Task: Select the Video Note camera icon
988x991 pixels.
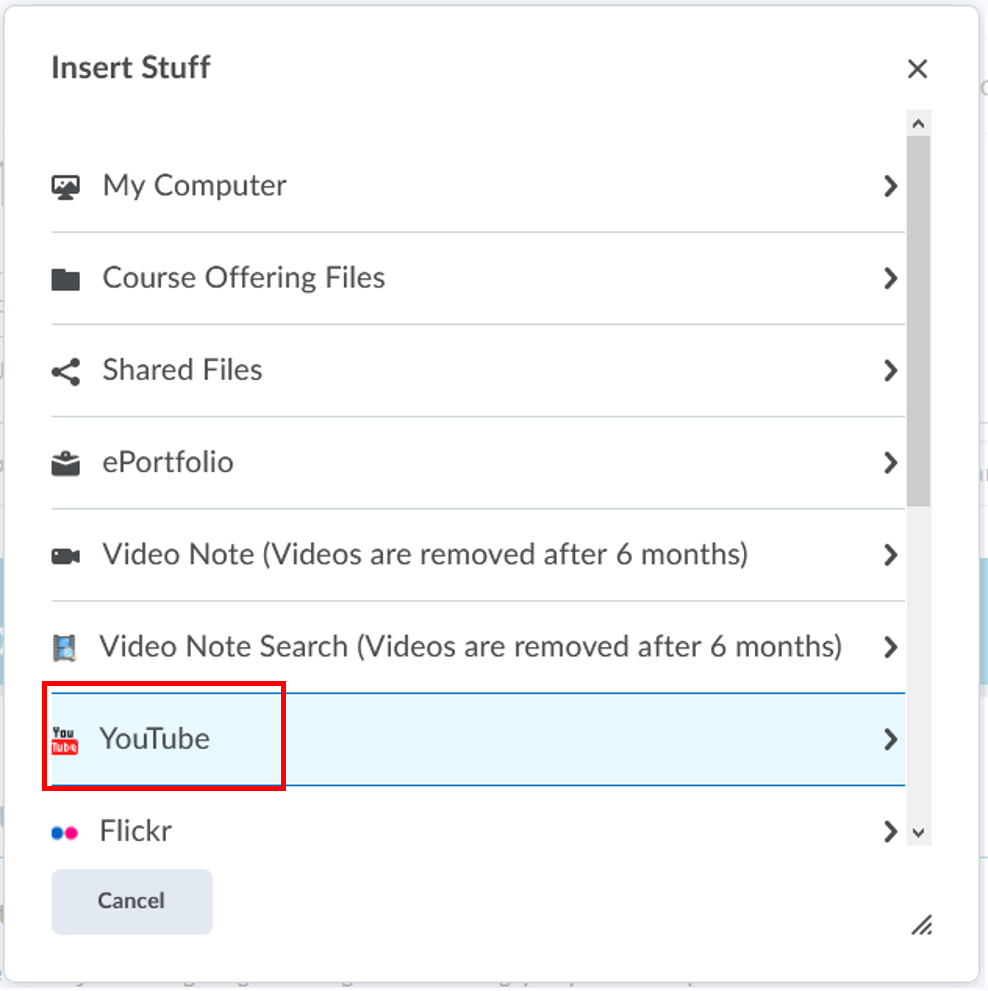Action: point(64,554)
